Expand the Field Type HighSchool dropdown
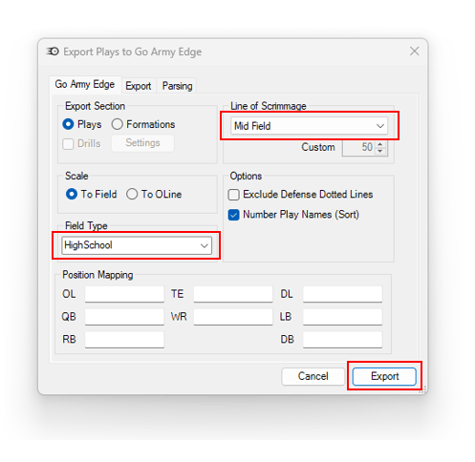This screenshot has height=462, width=475. [x=137, y=246]
